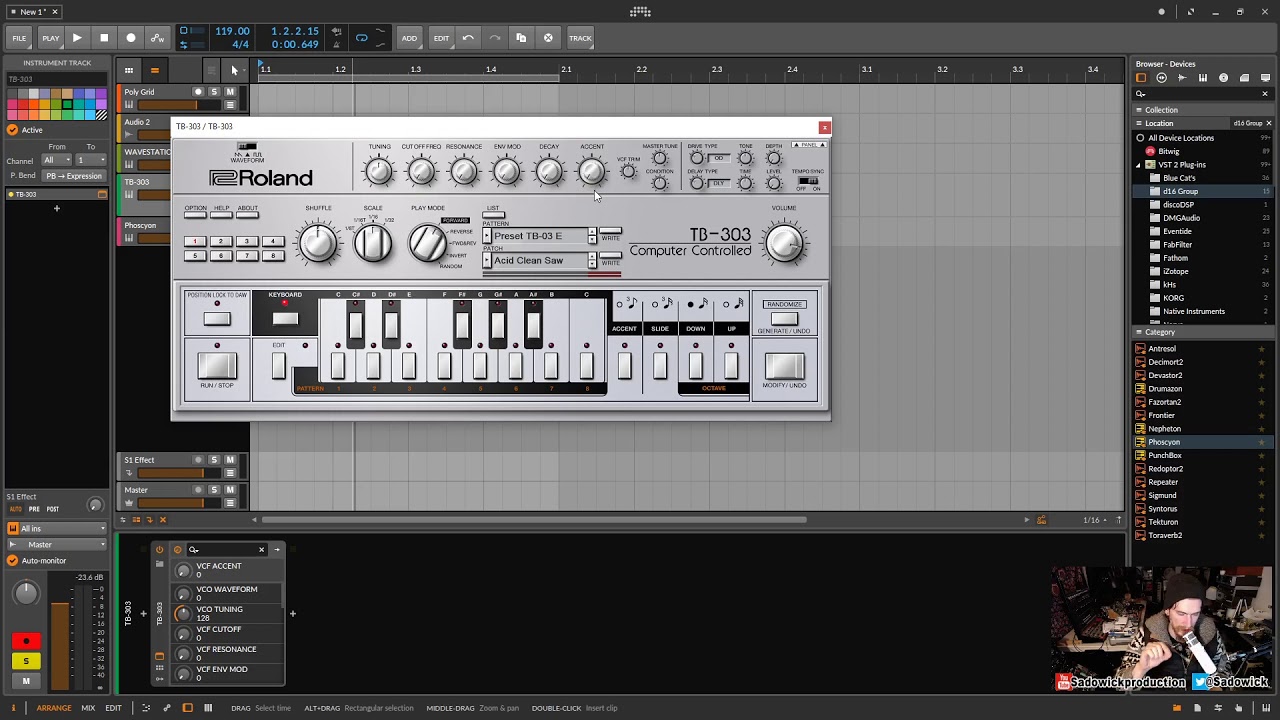
Task: Open the PLAY menu
Action: 50,38
